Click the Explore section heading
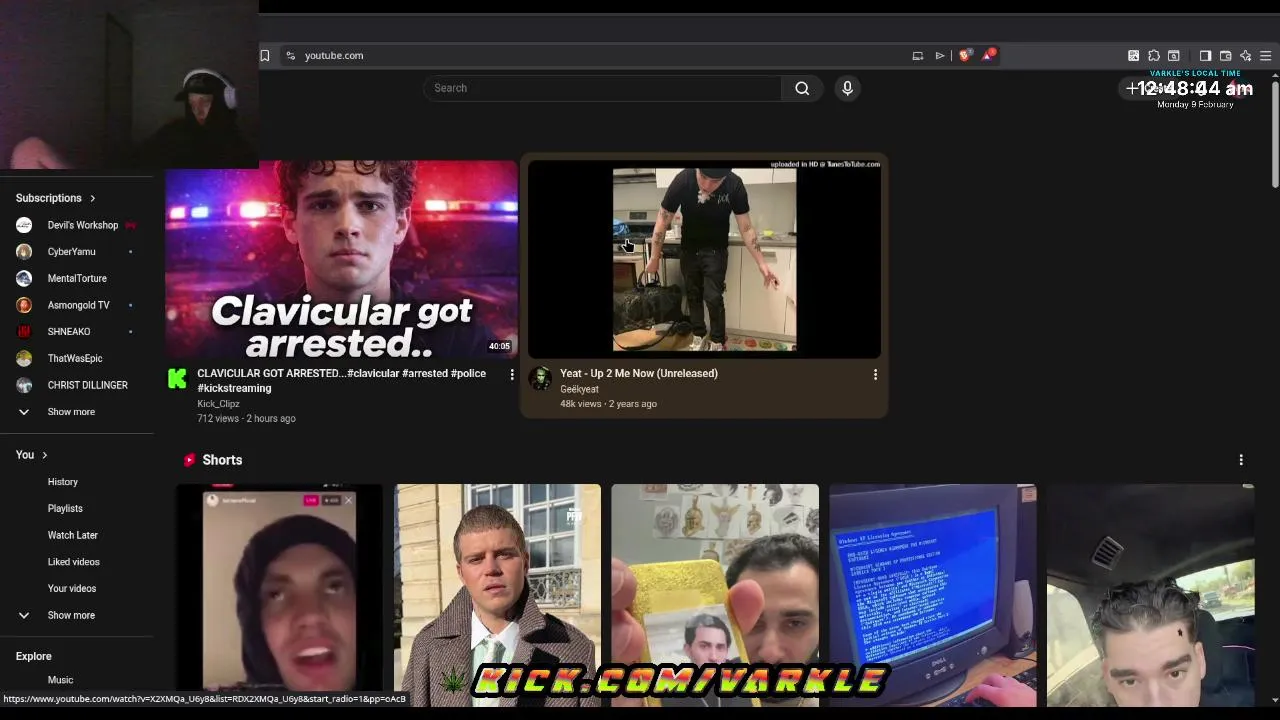Screen dimensions: 1280x720 [33, 656]
